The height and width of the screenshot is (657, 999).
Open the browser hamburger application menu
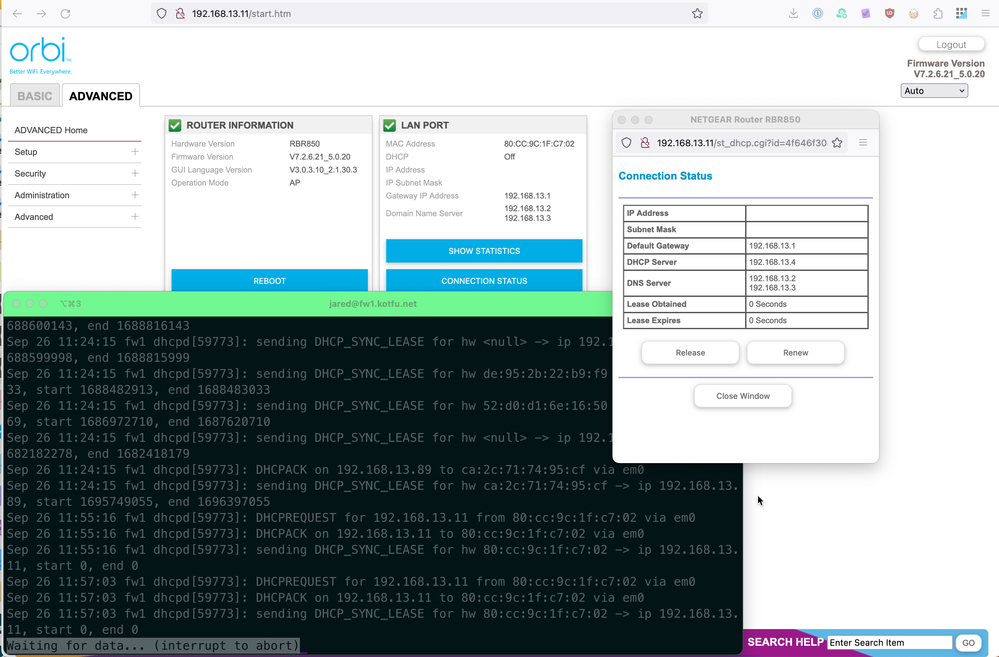(x=985, y=14)
